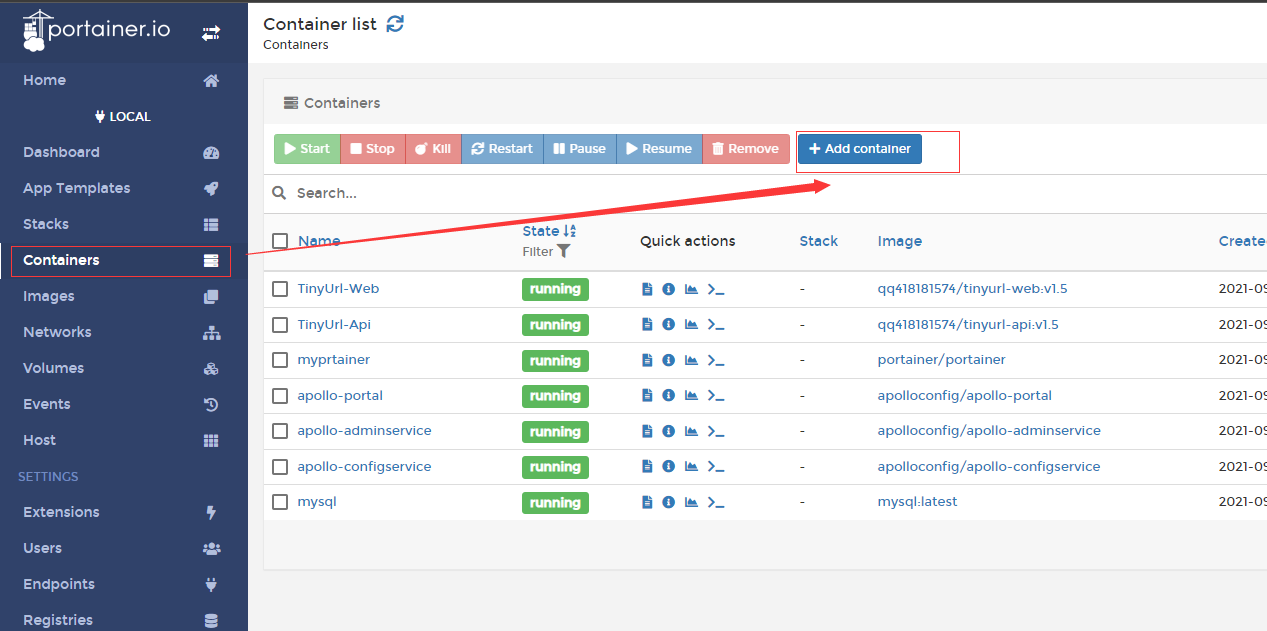
Task: Check the TinyUrl-Web row checkbox
Action: [x=280, y=289]
